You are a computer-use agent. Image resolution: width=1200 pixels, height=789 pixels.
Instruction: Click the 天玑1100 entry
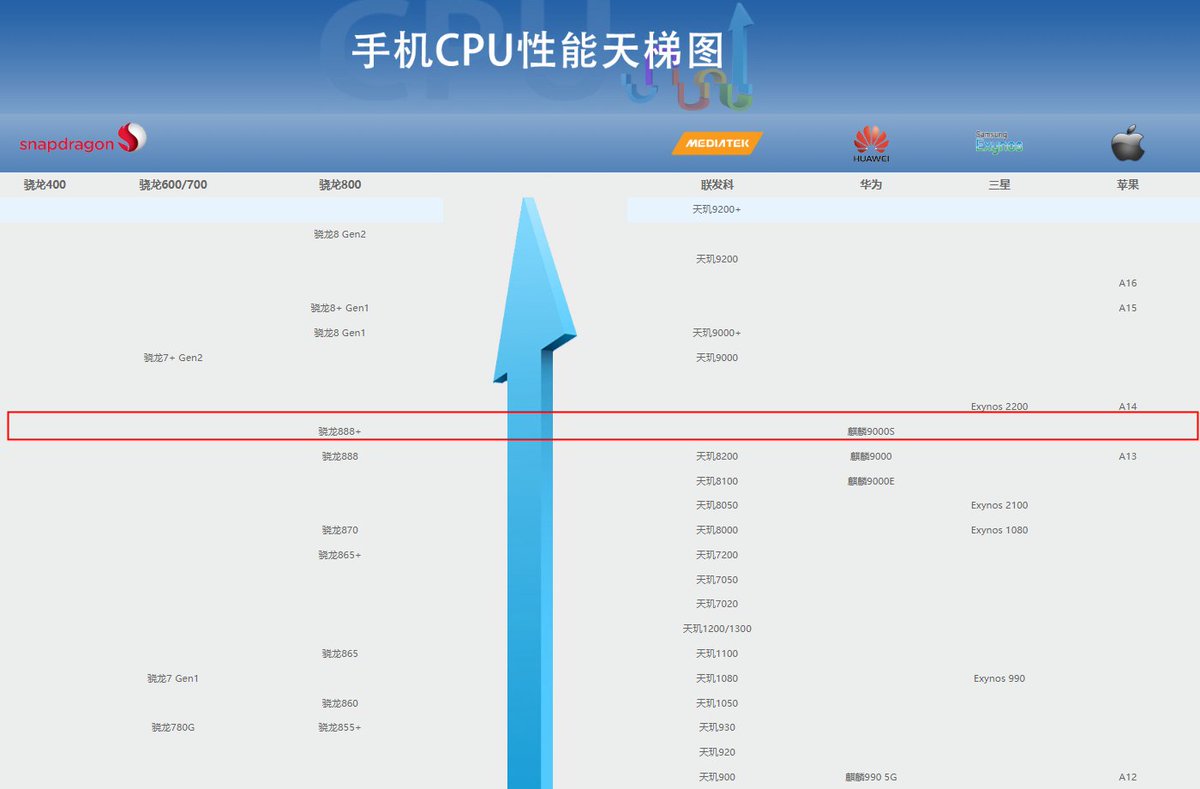click(717, 654)
